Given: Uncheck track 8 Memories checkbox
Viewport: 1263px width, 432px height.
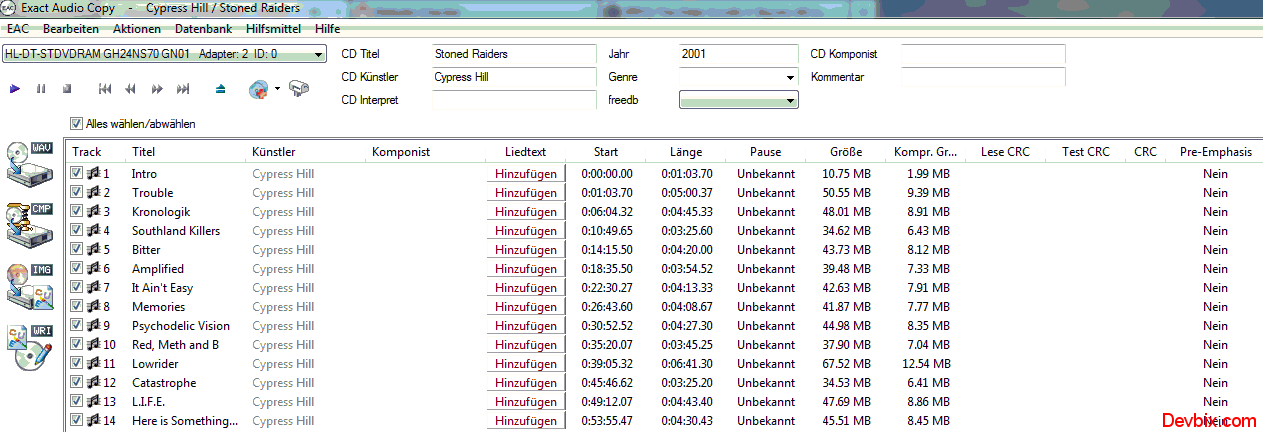Looking at the screenshot, I should [x=77, y=307].
